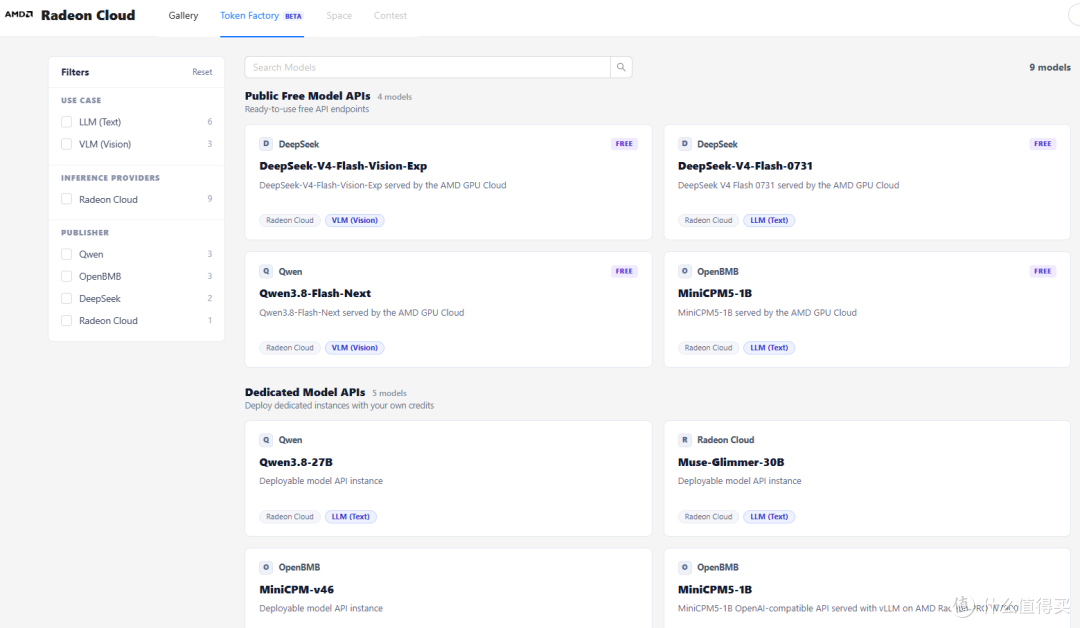Open the DeepSeek-V4-Flash-Vision-Exp model title

click(343, 166)
